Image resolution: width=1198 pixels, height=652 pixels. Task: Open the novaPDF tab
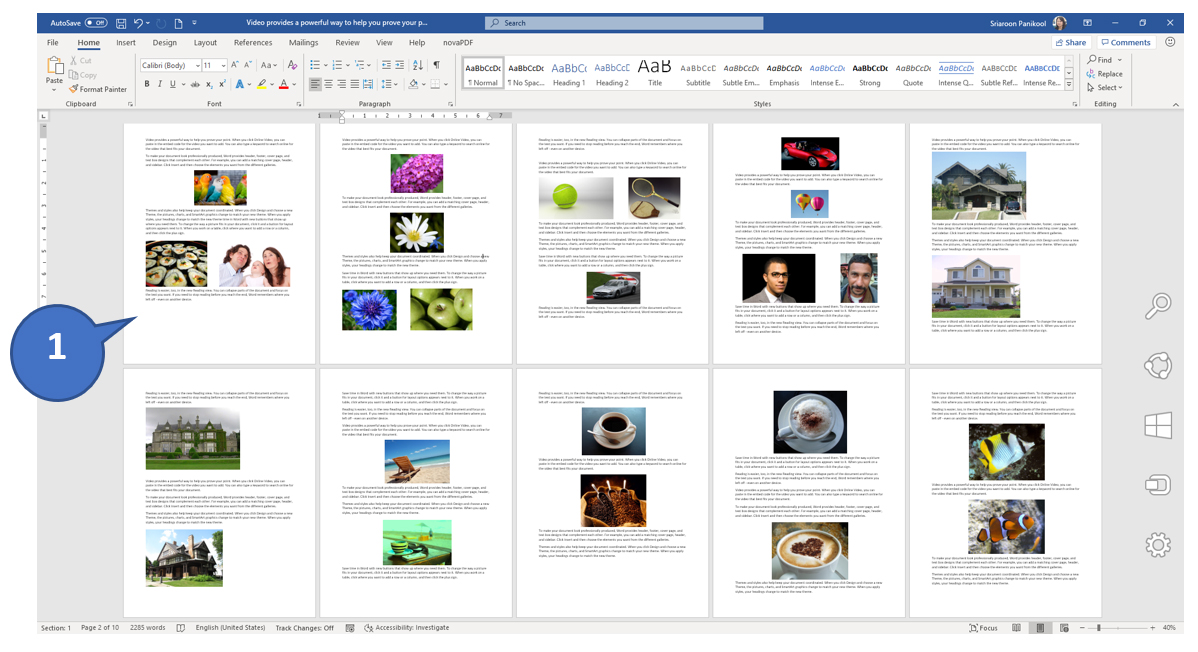pyautogui.click(x=458, y=43)
